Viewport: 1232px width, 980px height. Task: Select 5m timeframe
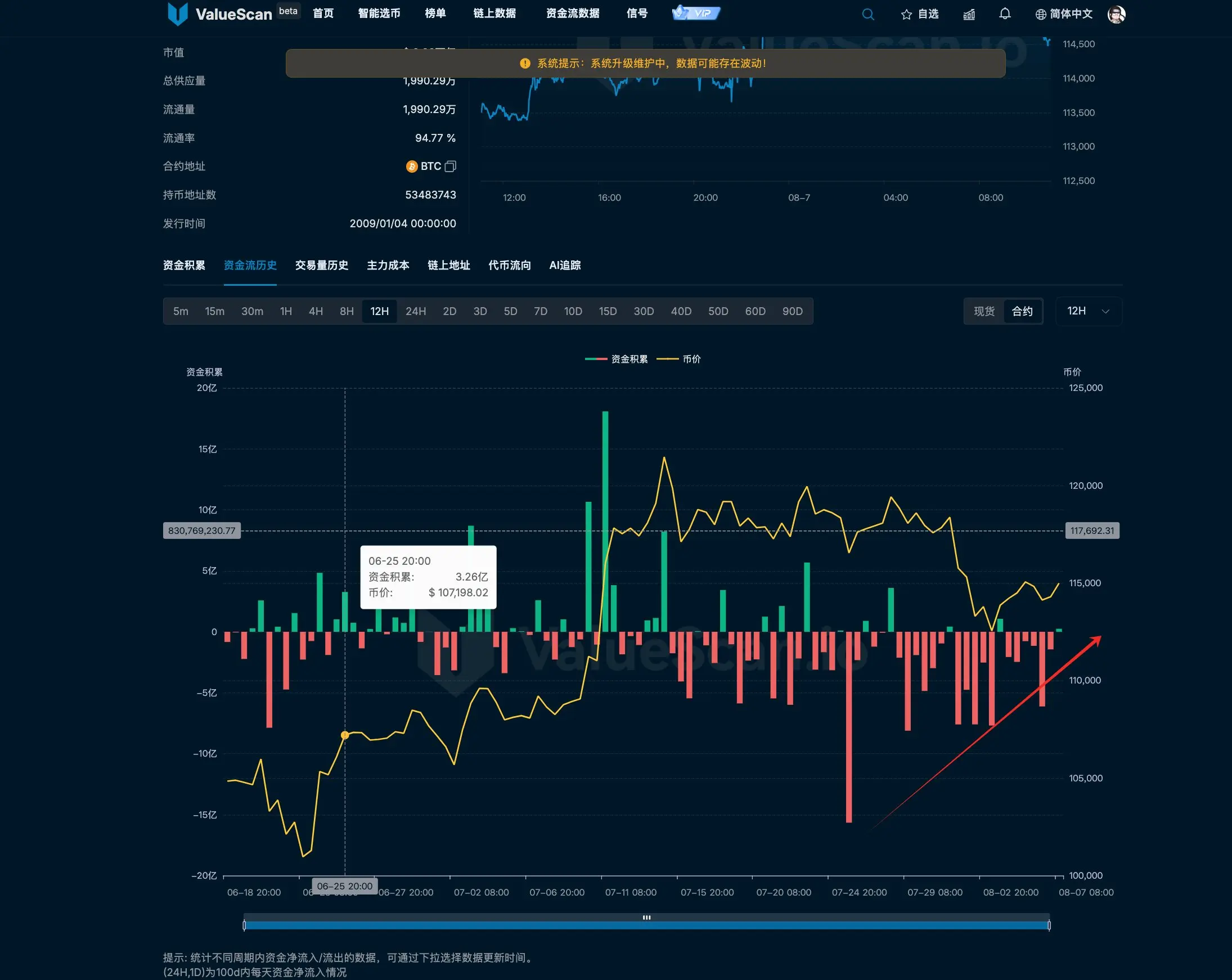(x=181, y=312)
